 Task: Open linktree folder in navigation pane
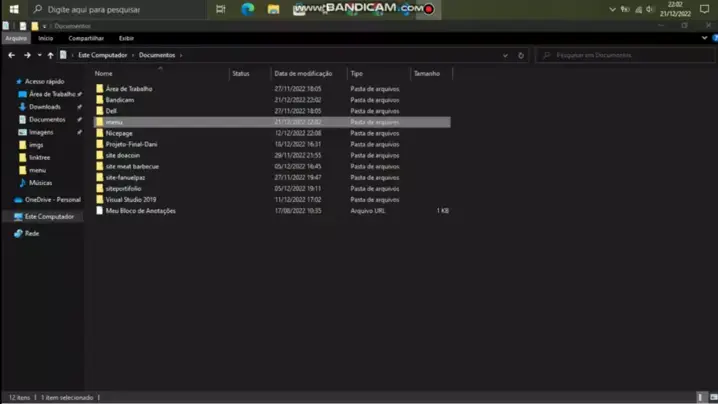click(x=39, y=157)
